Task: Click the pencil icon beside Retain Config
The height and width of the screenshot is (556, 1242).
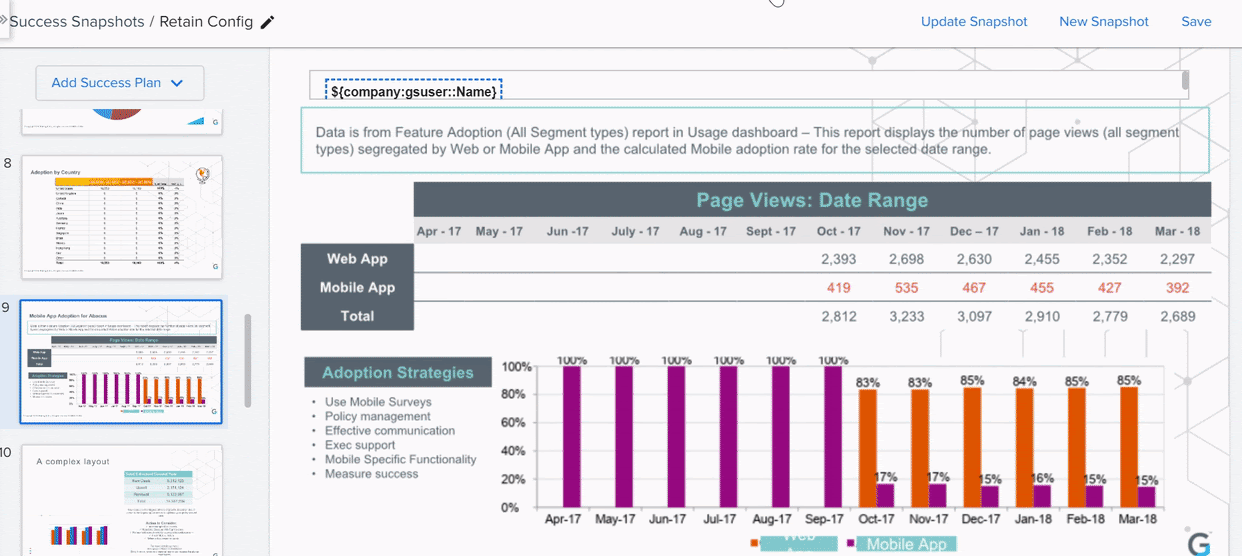Action: click(x=267, y=22)
